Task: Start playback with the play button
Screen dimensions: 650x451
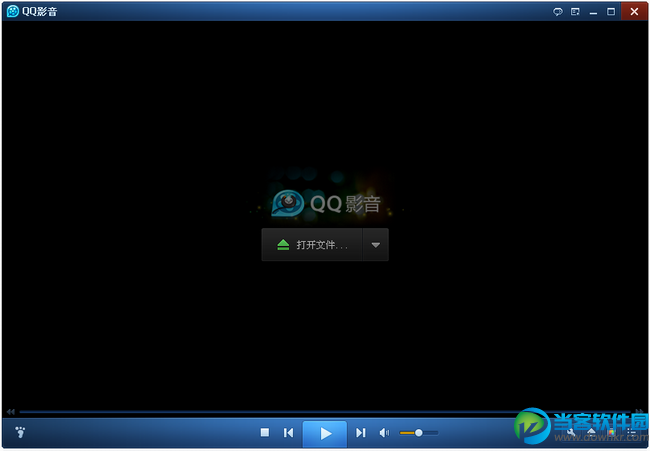Action: tap(325, 434)
